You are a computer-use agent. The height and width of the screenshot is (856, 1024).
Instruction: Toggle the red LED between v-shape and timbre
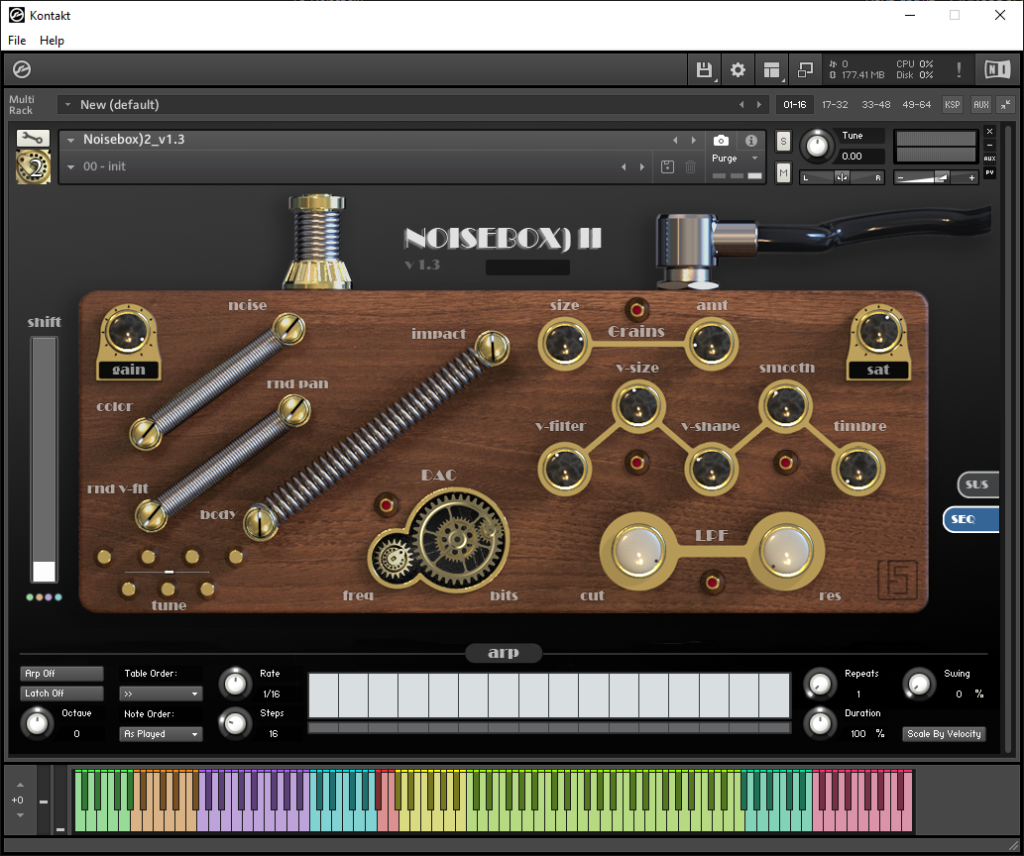786,462
